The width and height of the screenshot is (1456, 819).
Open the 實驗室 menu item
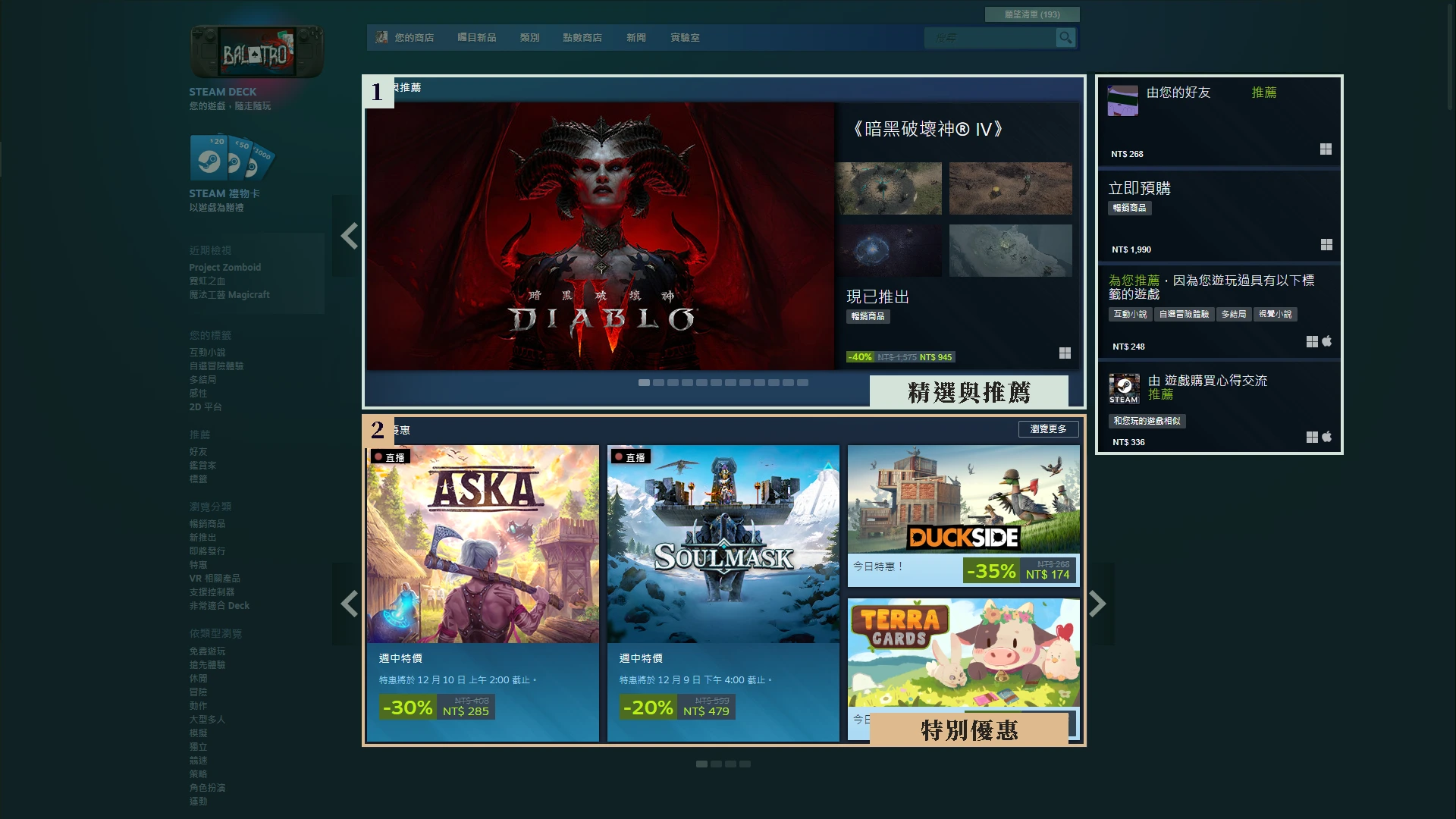(685, 37)
